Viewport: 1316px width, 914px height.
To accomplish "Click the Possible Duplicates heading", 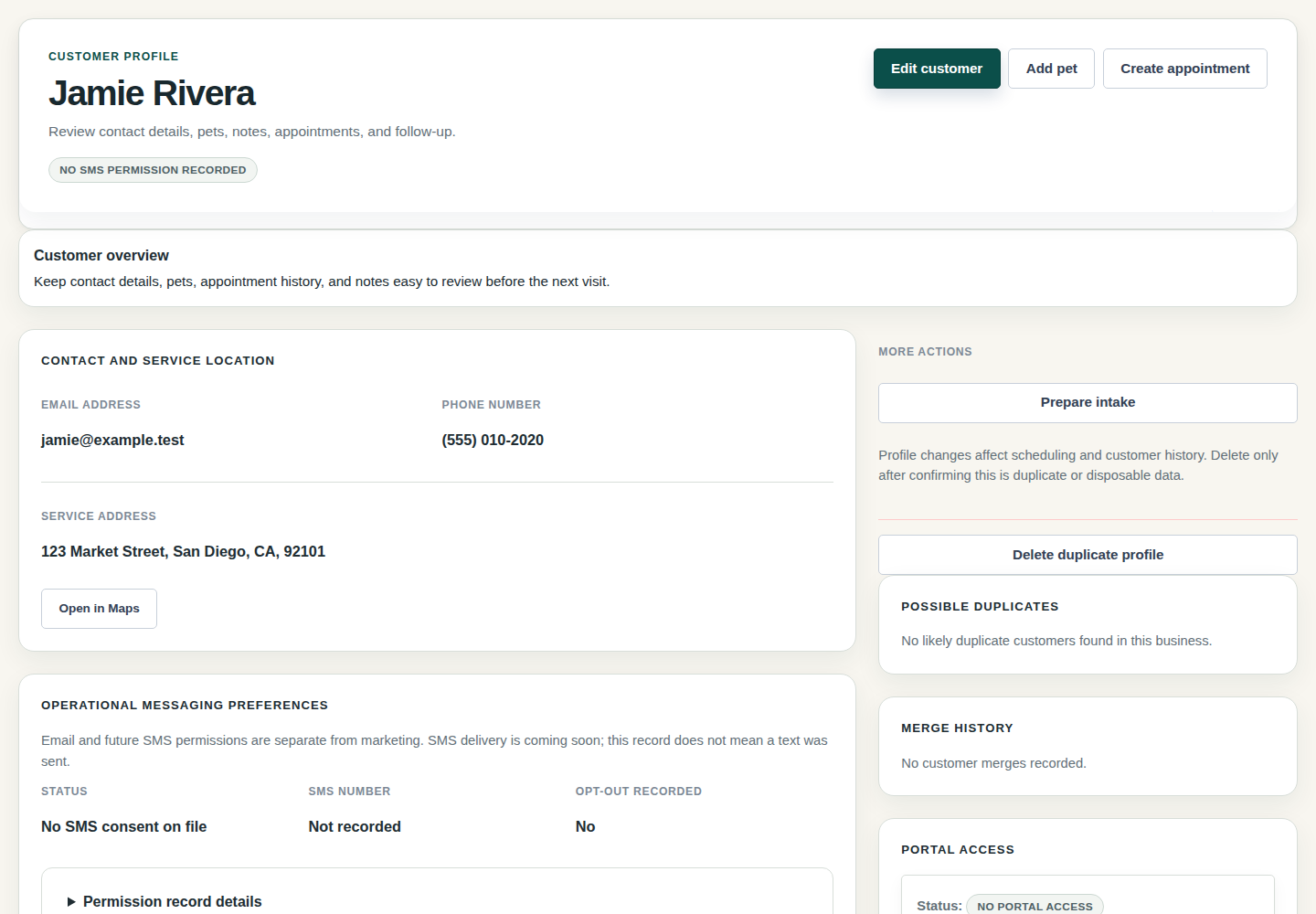I will (980, 607).
